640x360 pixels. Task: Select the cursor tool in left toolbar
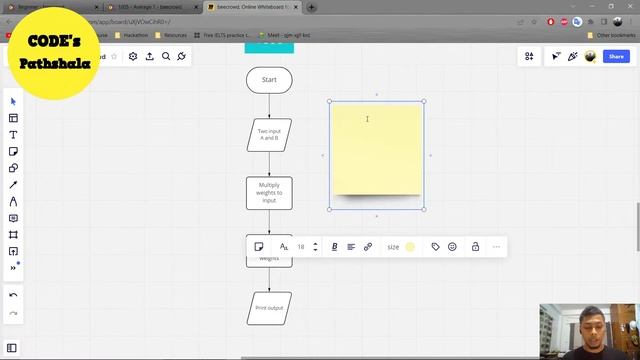click(x=13, y=101)
